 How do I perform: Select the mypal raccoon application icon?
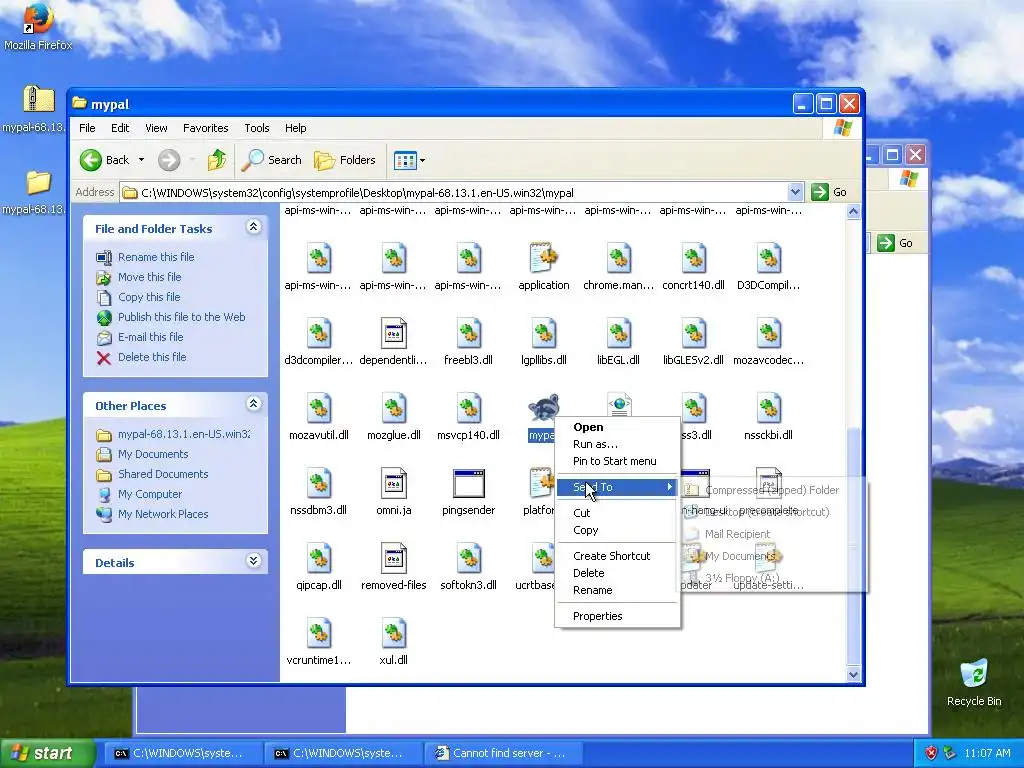coord(543,407)
